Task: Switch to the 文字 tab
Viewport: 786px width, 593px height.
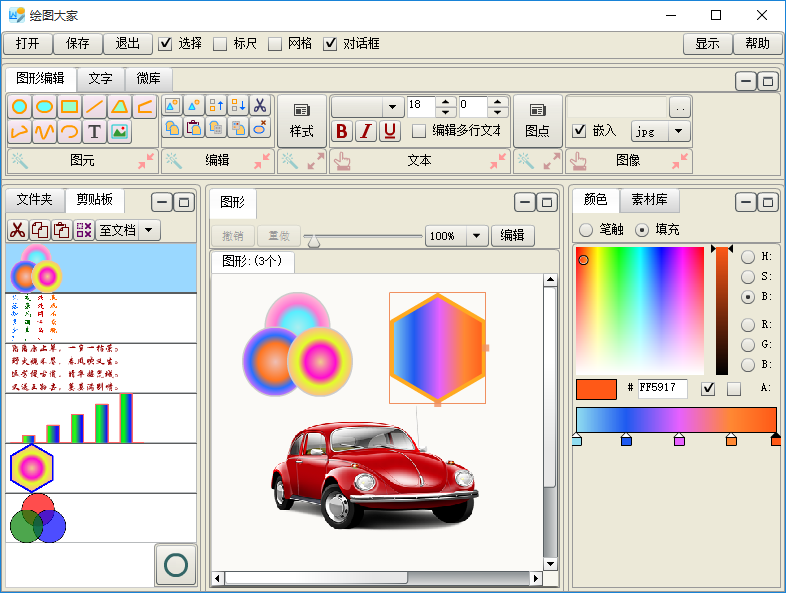Action: (100, 78)
